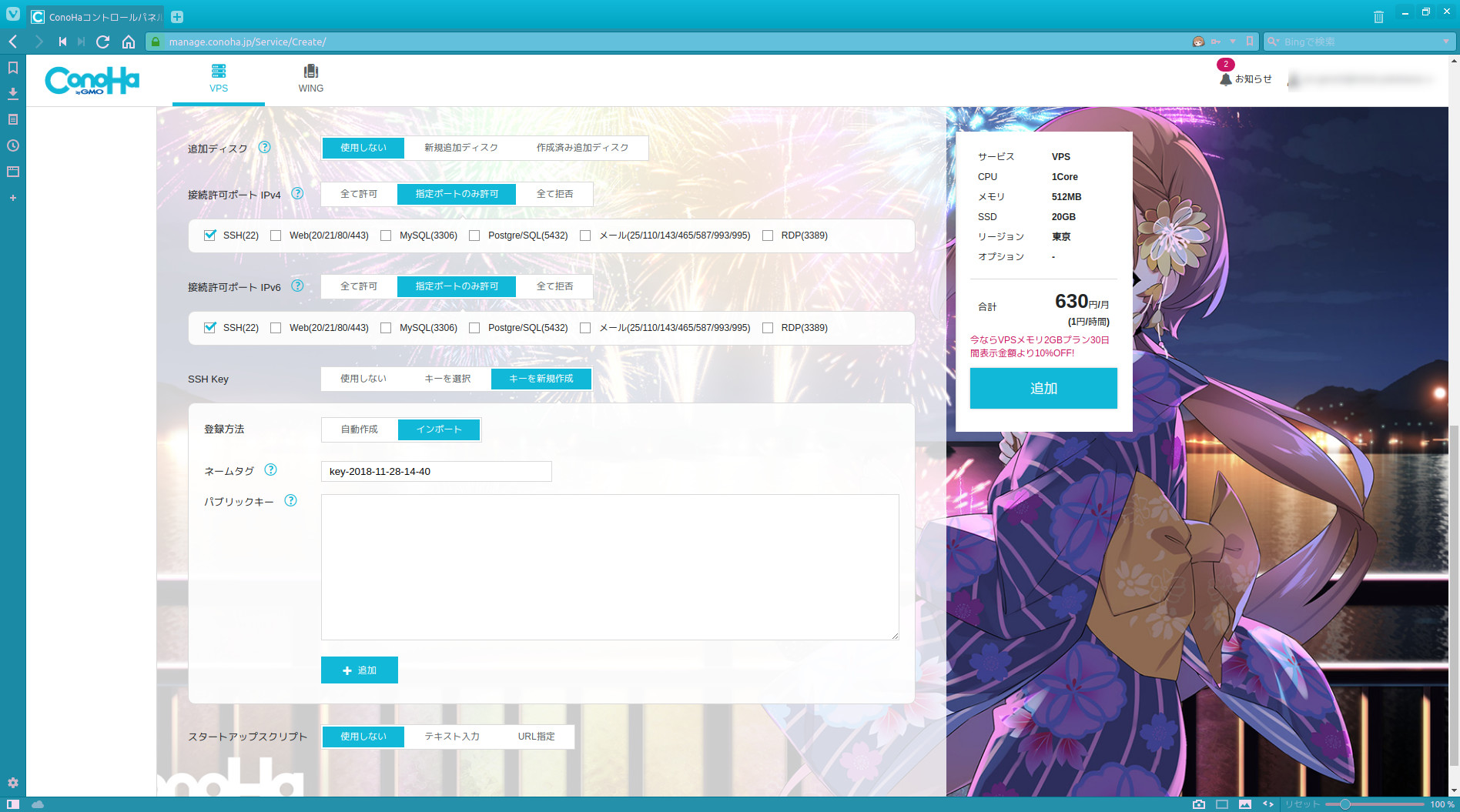Open the bookmarks side panel
The width and height of the screenshot is (1460, 812).
tap(13, 68)
